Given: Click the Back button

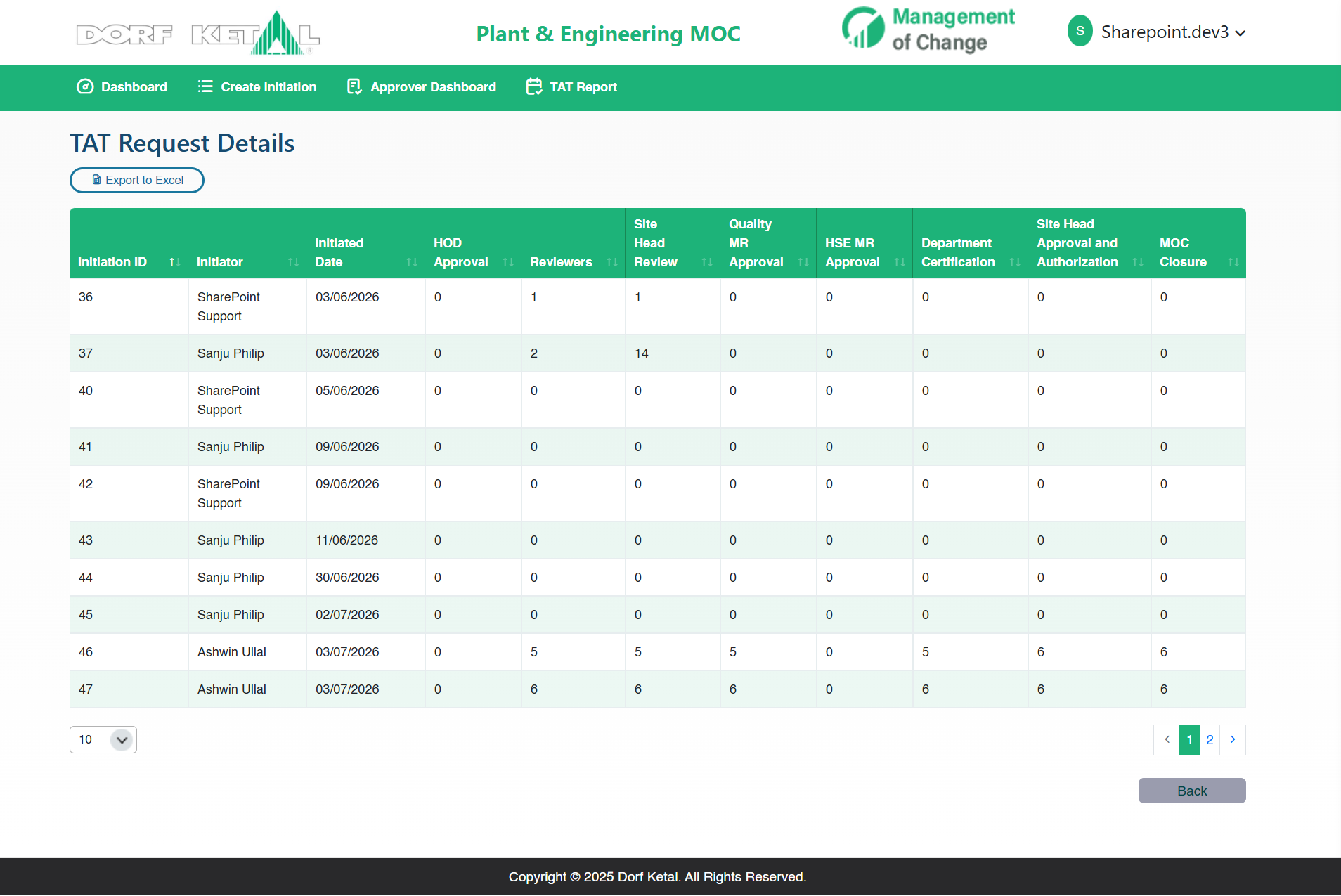Looking at the screenshot, I should click(1192, 791).
